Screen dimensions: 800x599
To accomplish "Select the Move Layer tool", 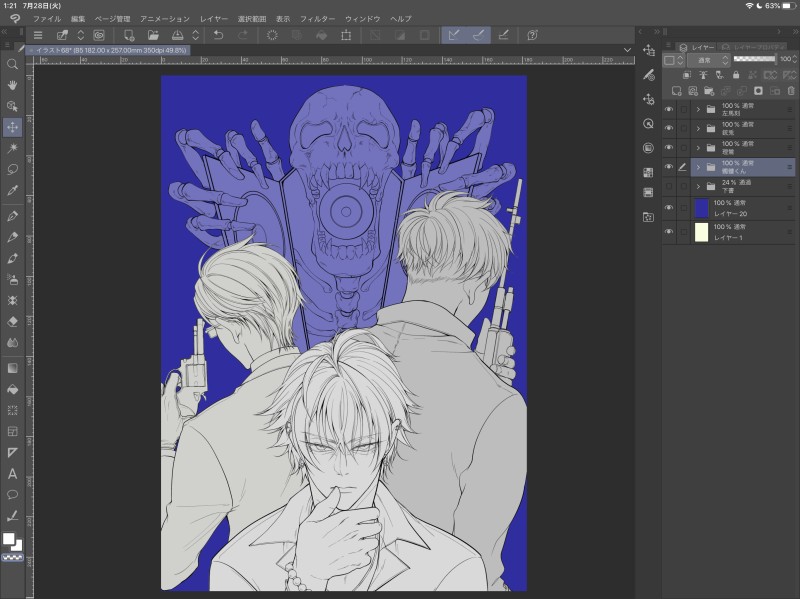I will (x=12, y=127).
